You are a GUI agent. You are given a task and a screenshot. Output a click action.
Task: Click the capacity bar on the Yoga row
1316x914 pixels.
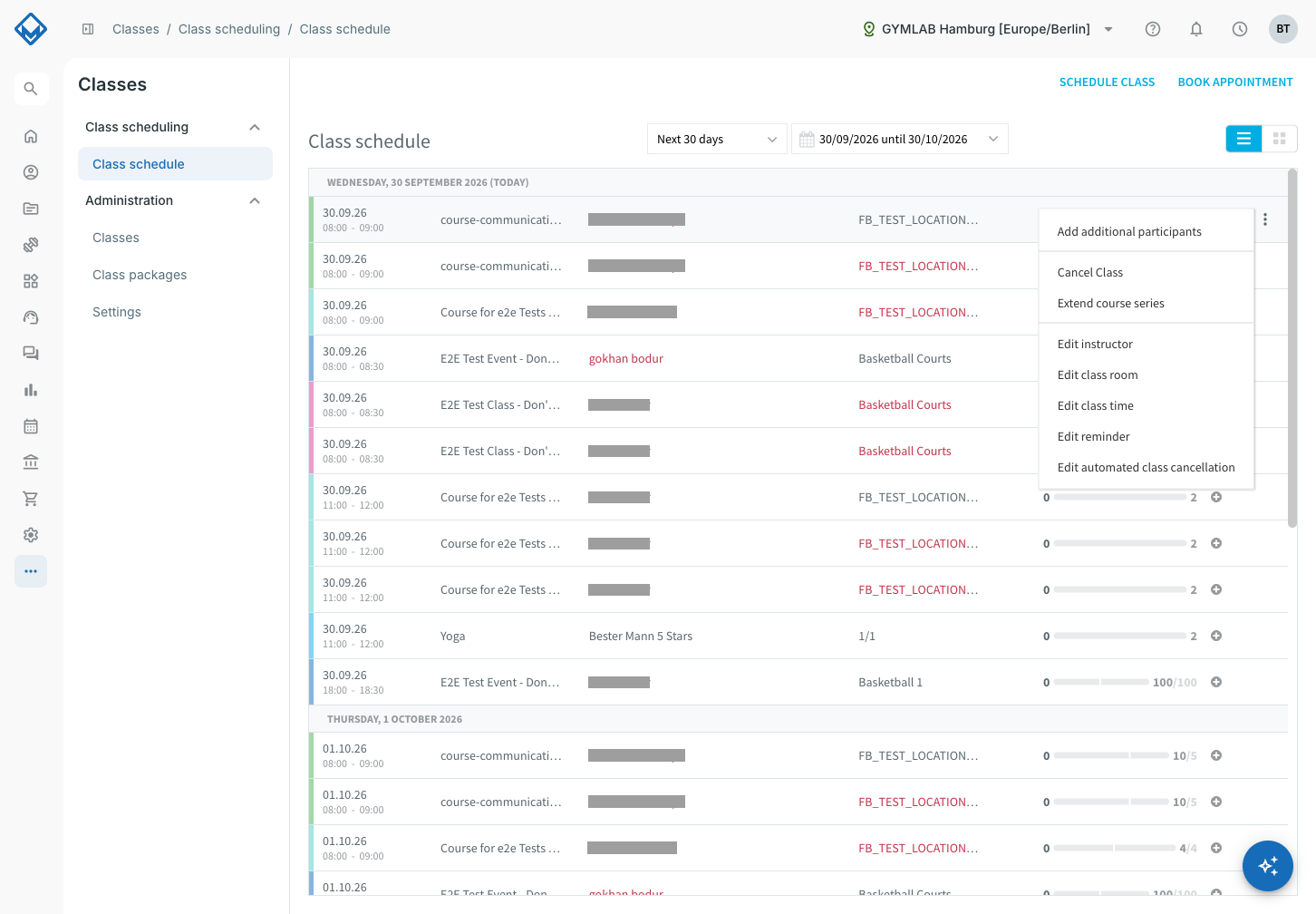(1120, 636)
